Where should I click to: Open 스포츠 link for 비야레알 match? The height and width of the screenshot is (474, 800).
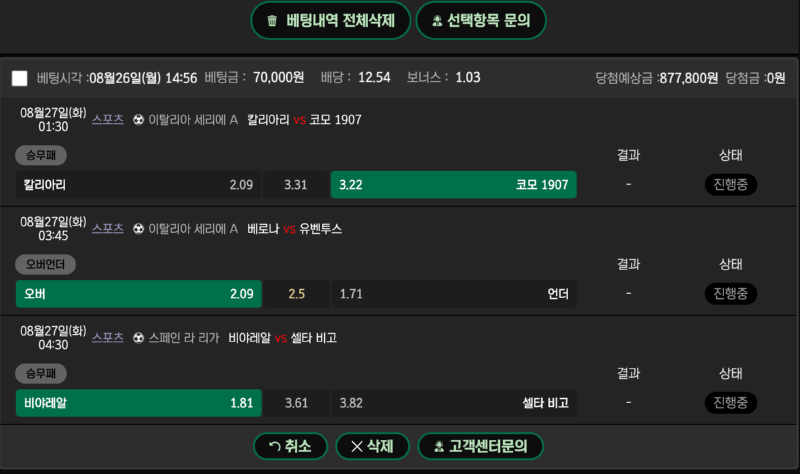point(108,338)
